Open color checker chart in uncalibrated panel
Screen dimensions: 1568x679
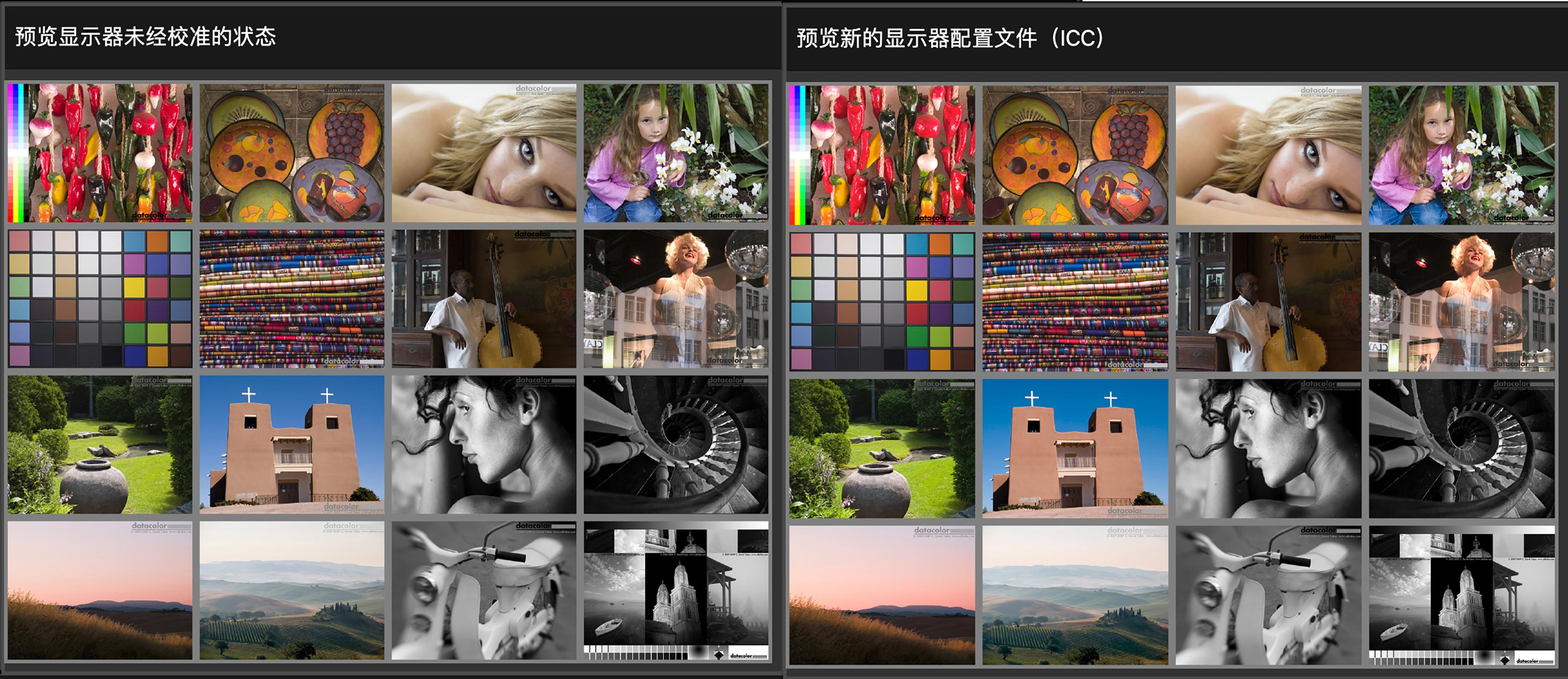tap(100, 299)
